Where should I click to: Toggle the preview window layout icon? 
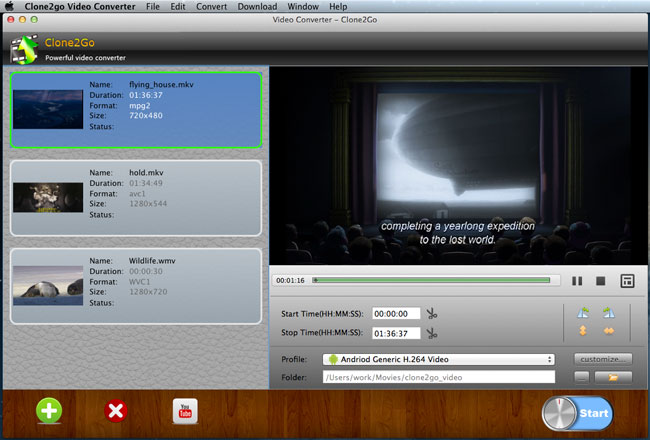pyautogui.click(x=627, y=281)
